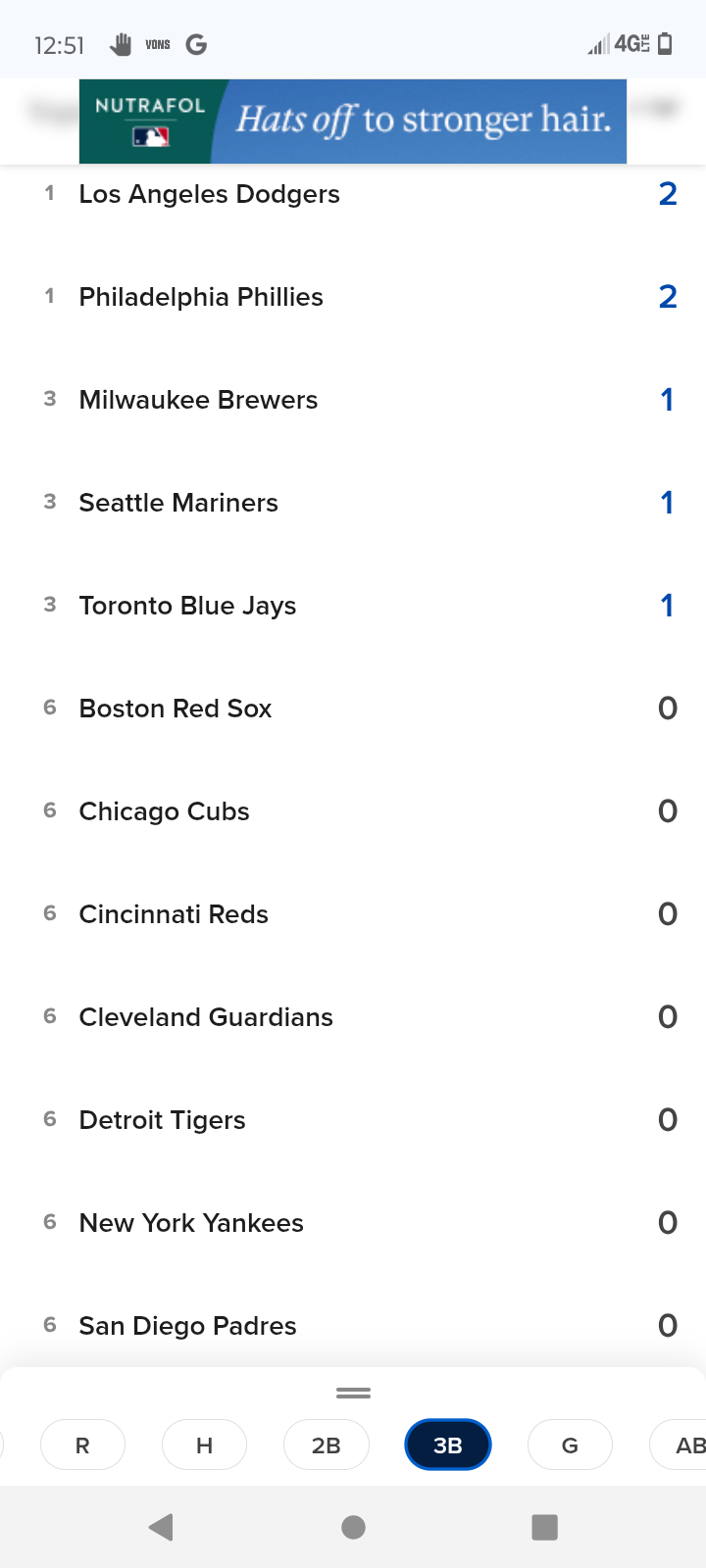Tap the selected 3B stat chip
The width and height of the screenshot is (706, 1568).
point(447,1445)
